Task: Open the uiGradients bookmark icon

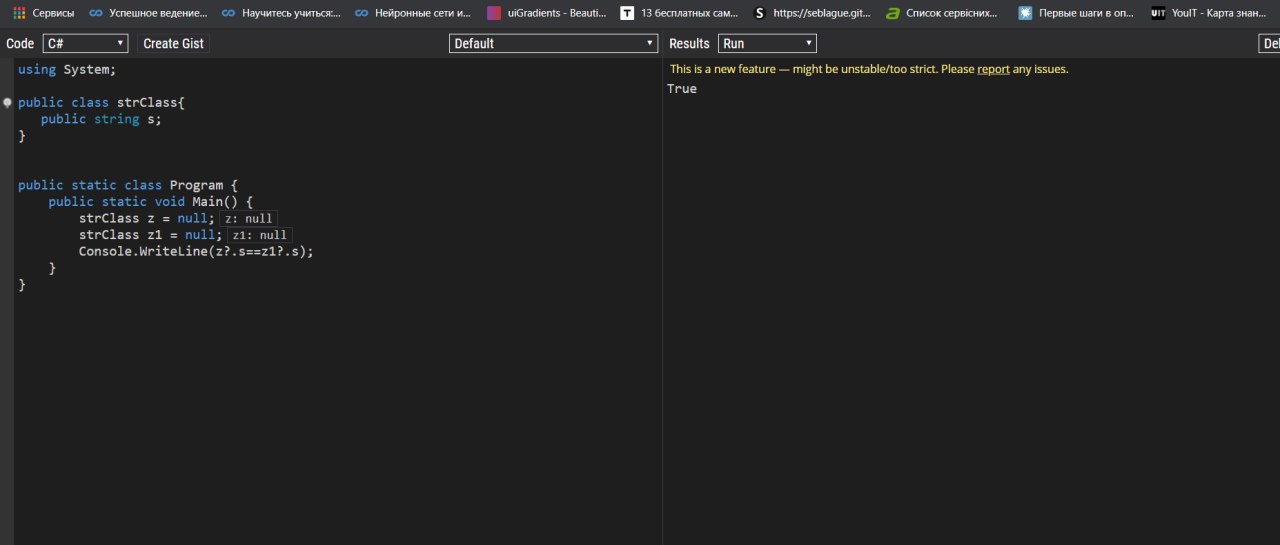Action: click(494, 13)
